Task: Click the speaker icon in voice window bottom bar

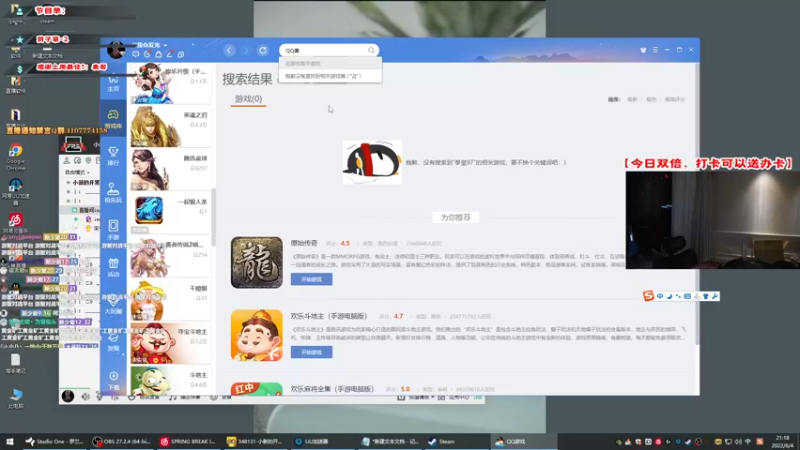Action: click(85, 396)
